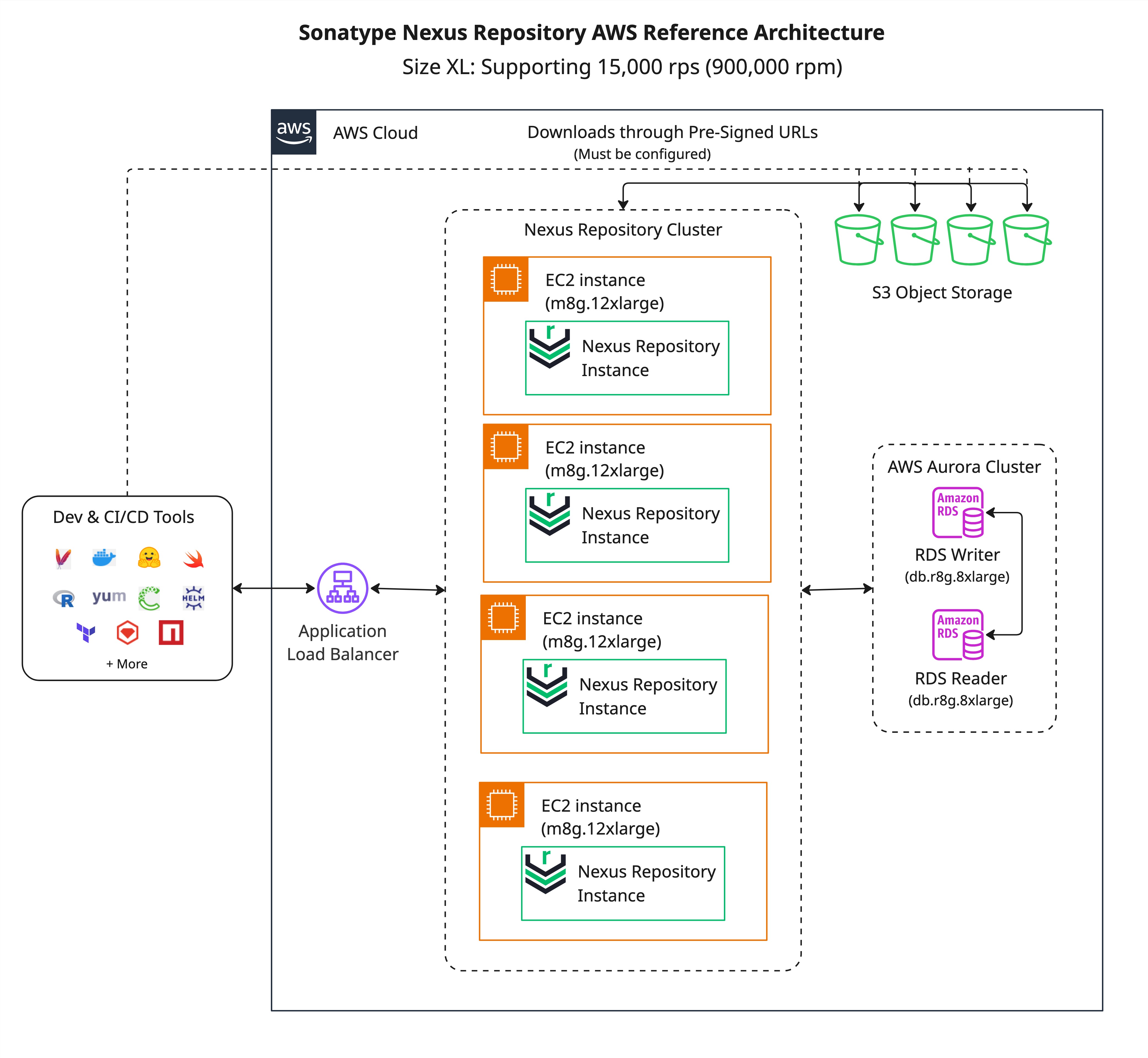The image size is (1148, 1058).
Task: Click the Amazon RDS icon above RDS Writer
Action: click(958, 512)
